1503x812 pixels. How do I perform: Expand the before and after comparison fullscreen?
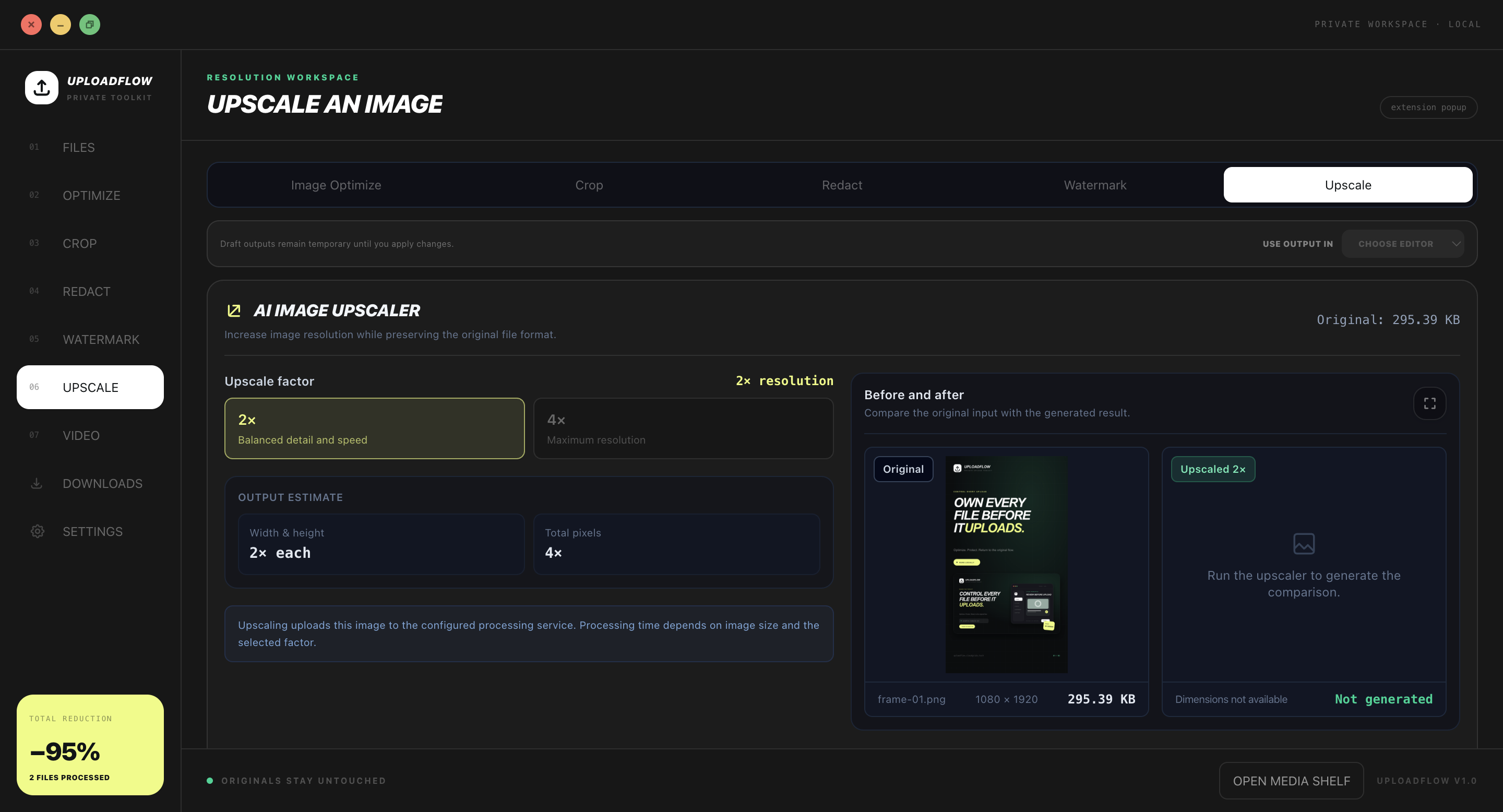pyautogui.click(x=1429, y=403)
